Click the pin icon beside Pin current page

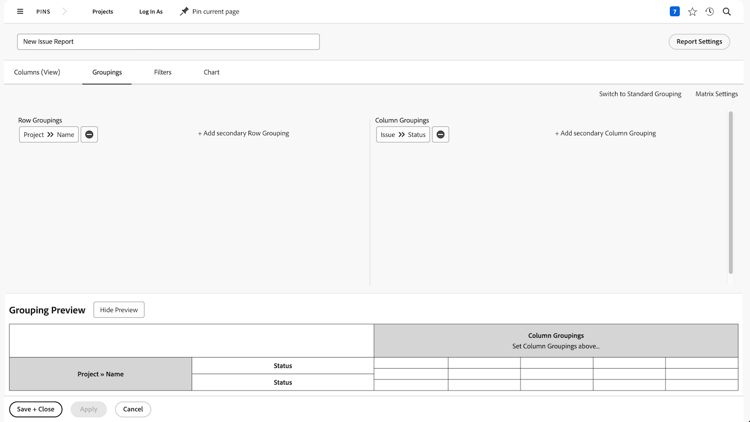coord(184,11)
